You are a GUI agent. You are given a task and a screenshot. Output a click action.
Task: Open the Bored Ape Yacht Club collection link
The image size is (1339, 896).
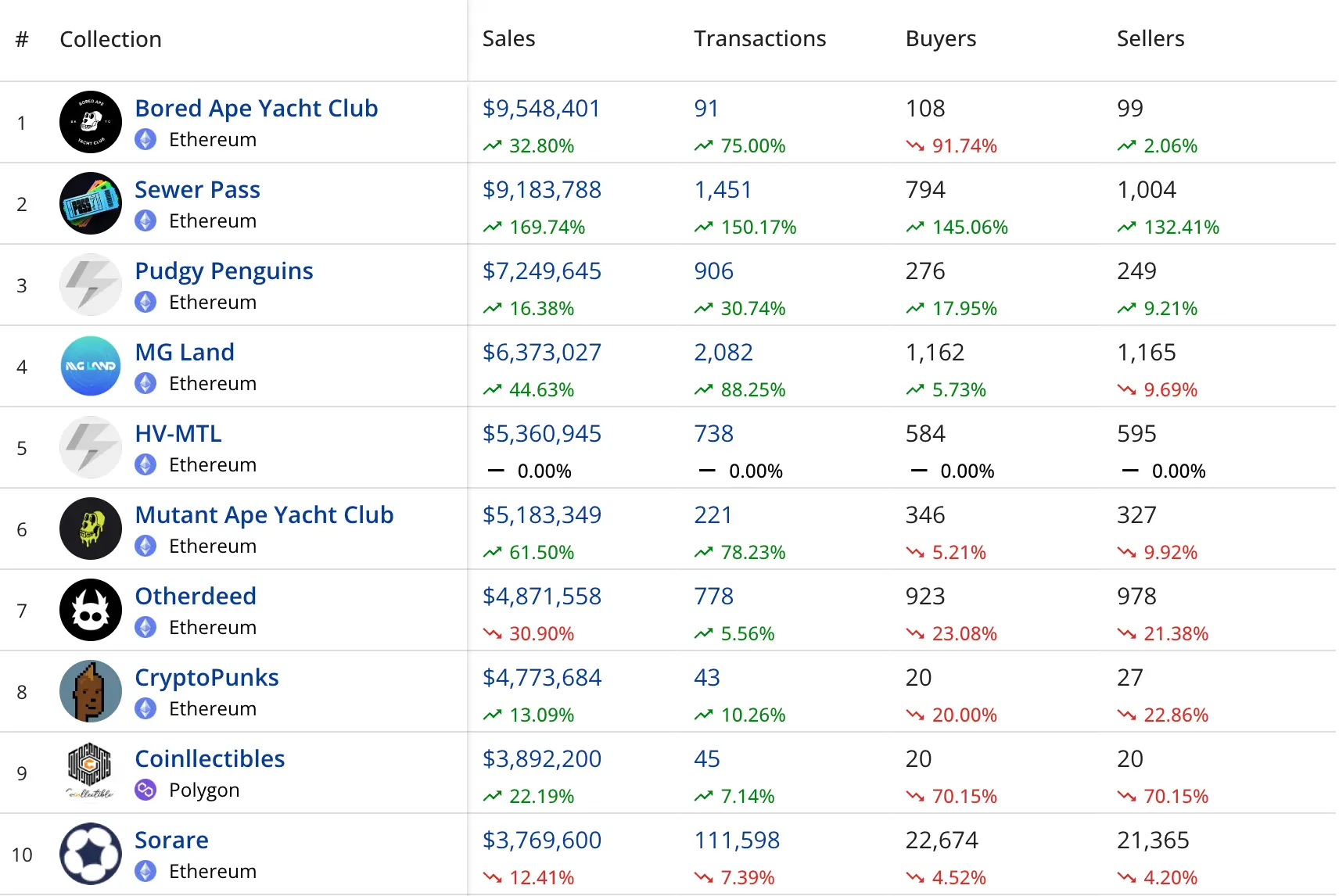pos(257,108)
